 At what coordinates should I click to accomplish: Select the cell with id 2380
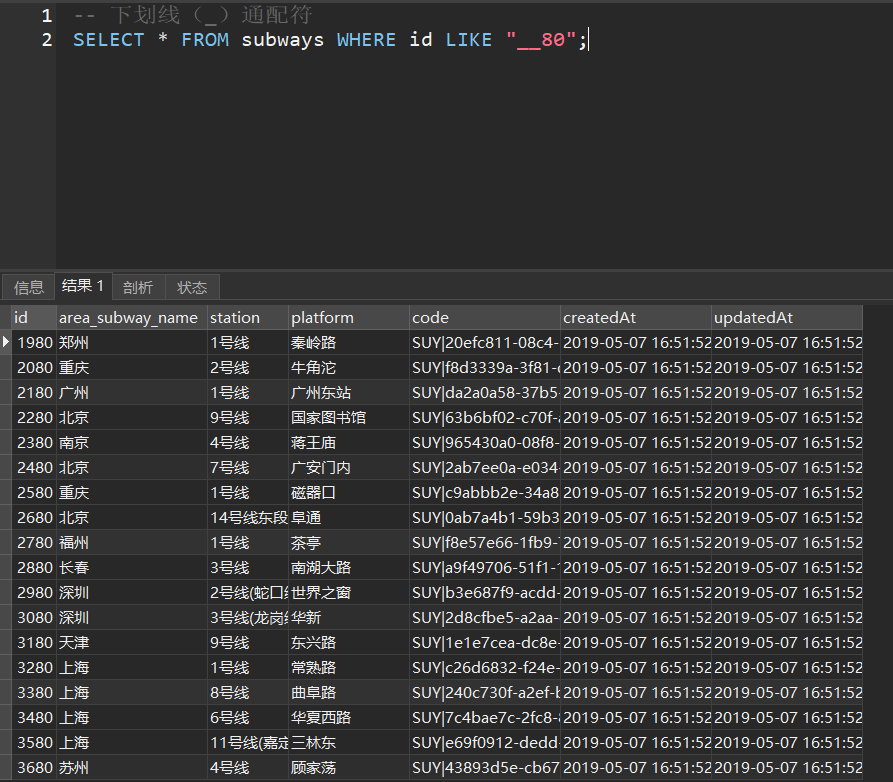34,443
